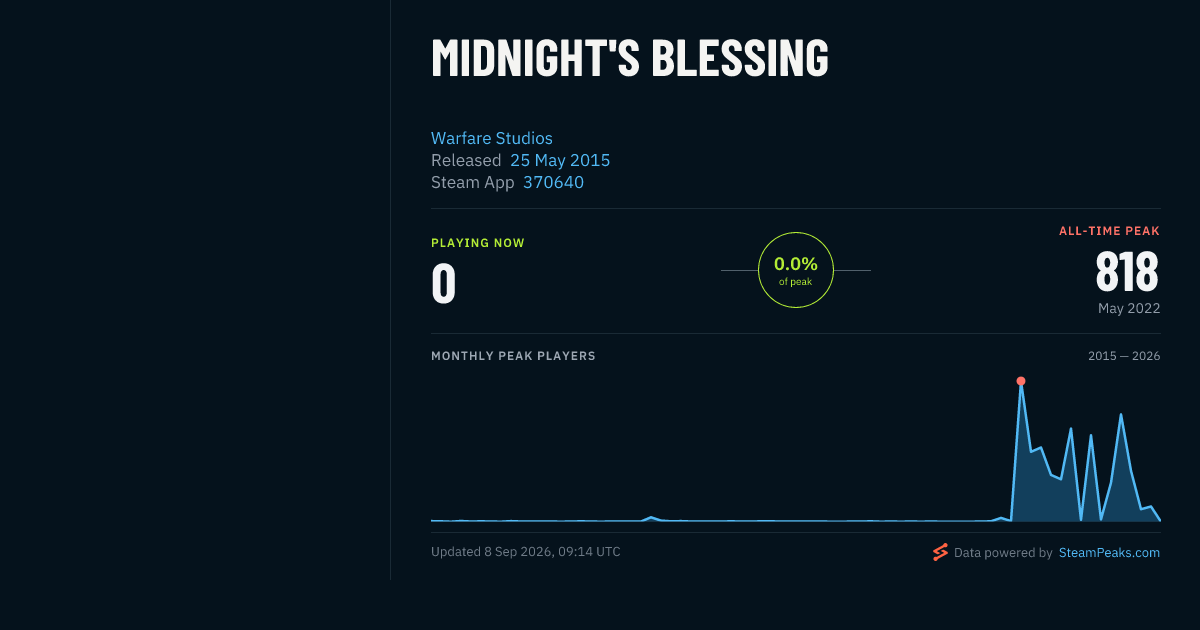1200x630 pixels.
Task: Click the Midnight's Blessing title
Action: point(630,58)
